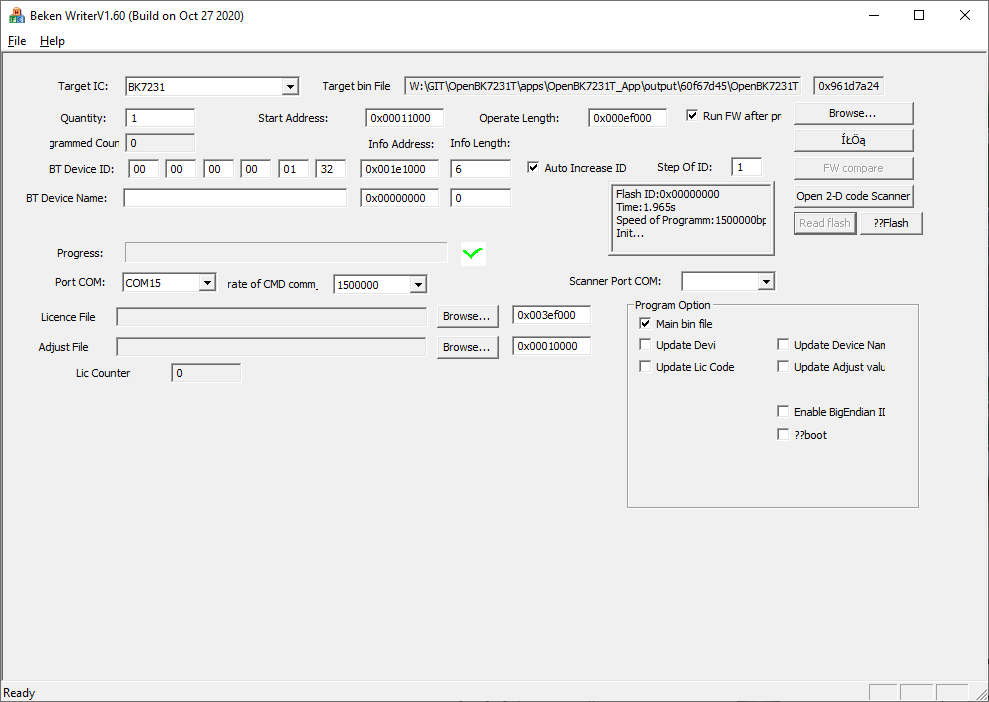
Task: Open the rate of CMD comm dropdown
Action: (x=418, y=284)
